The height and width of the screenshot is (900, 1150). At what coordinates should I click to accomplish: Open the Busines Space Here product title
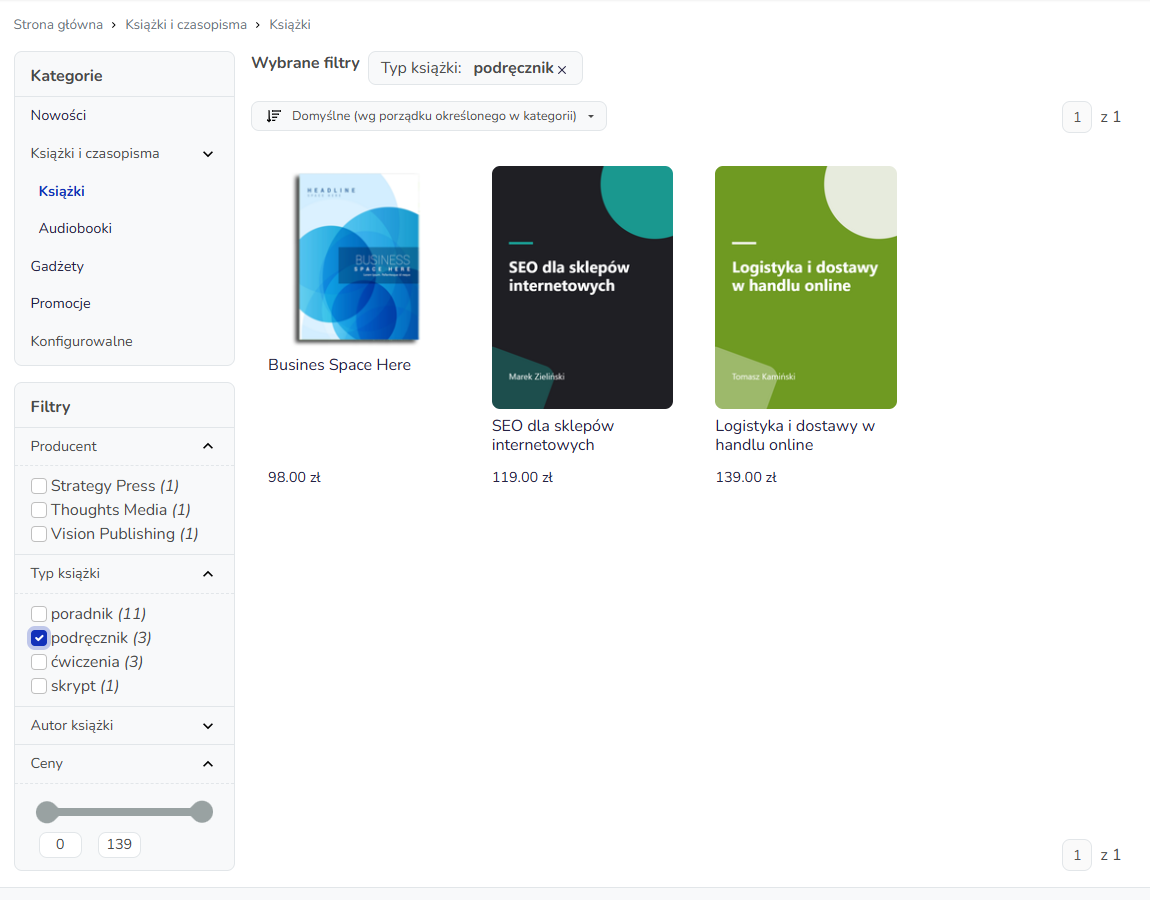(x=340, y=365)
